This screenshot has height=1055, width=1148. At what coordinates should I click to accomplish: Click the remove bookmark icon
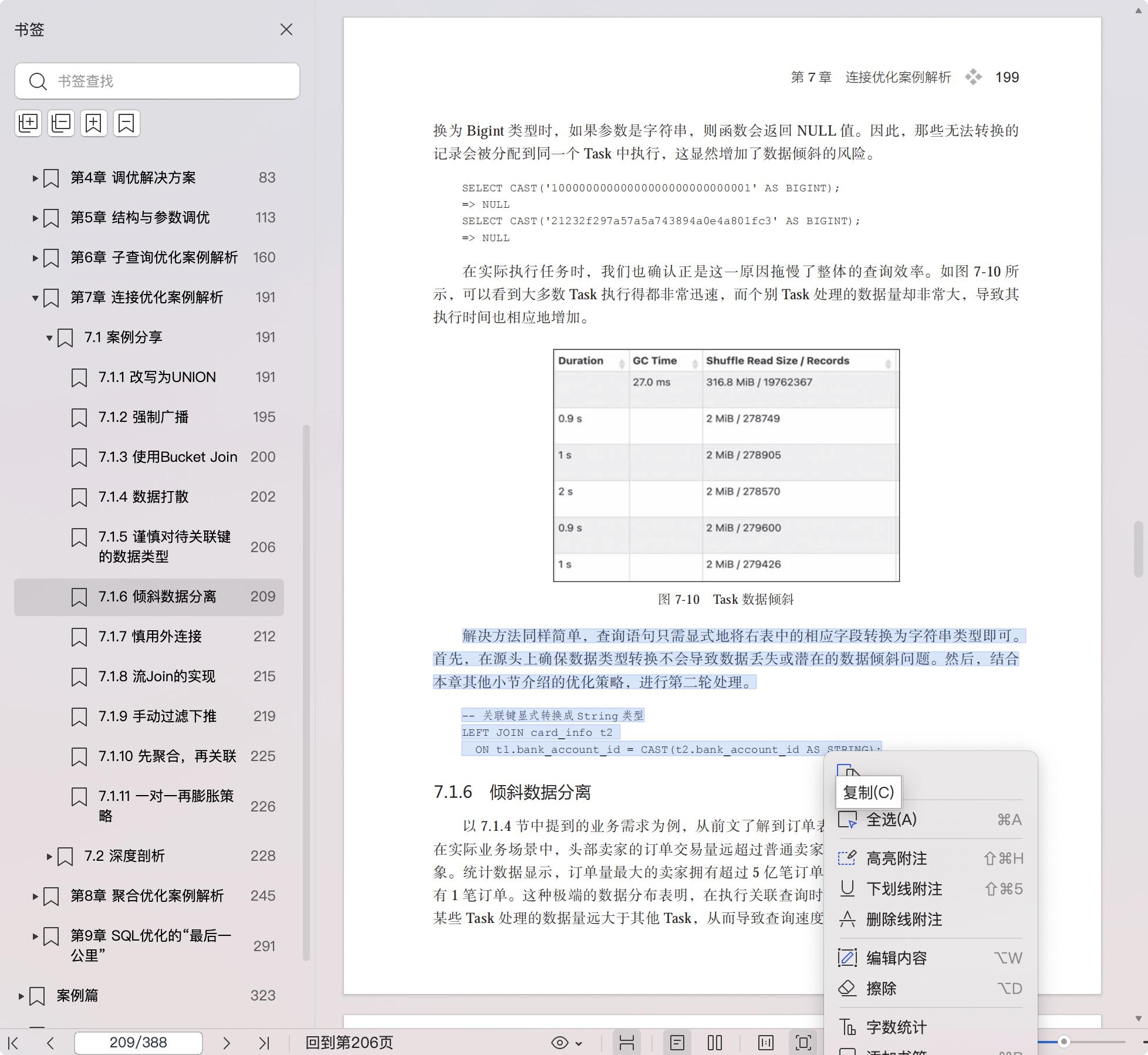coord(127,123)
